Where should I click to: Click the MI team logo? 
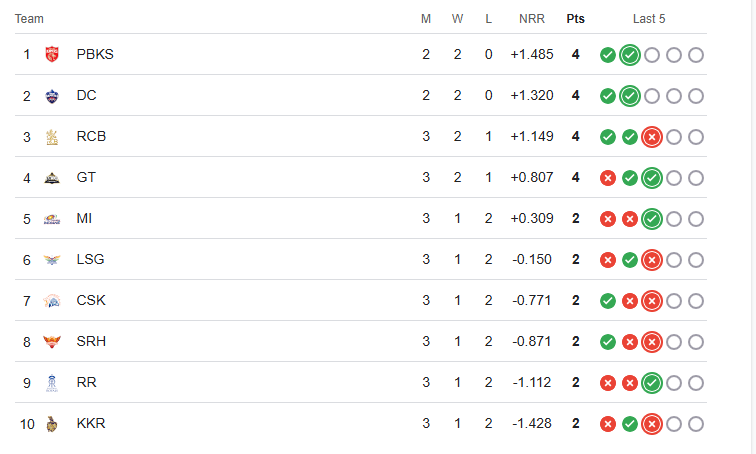tap(52, 219)
